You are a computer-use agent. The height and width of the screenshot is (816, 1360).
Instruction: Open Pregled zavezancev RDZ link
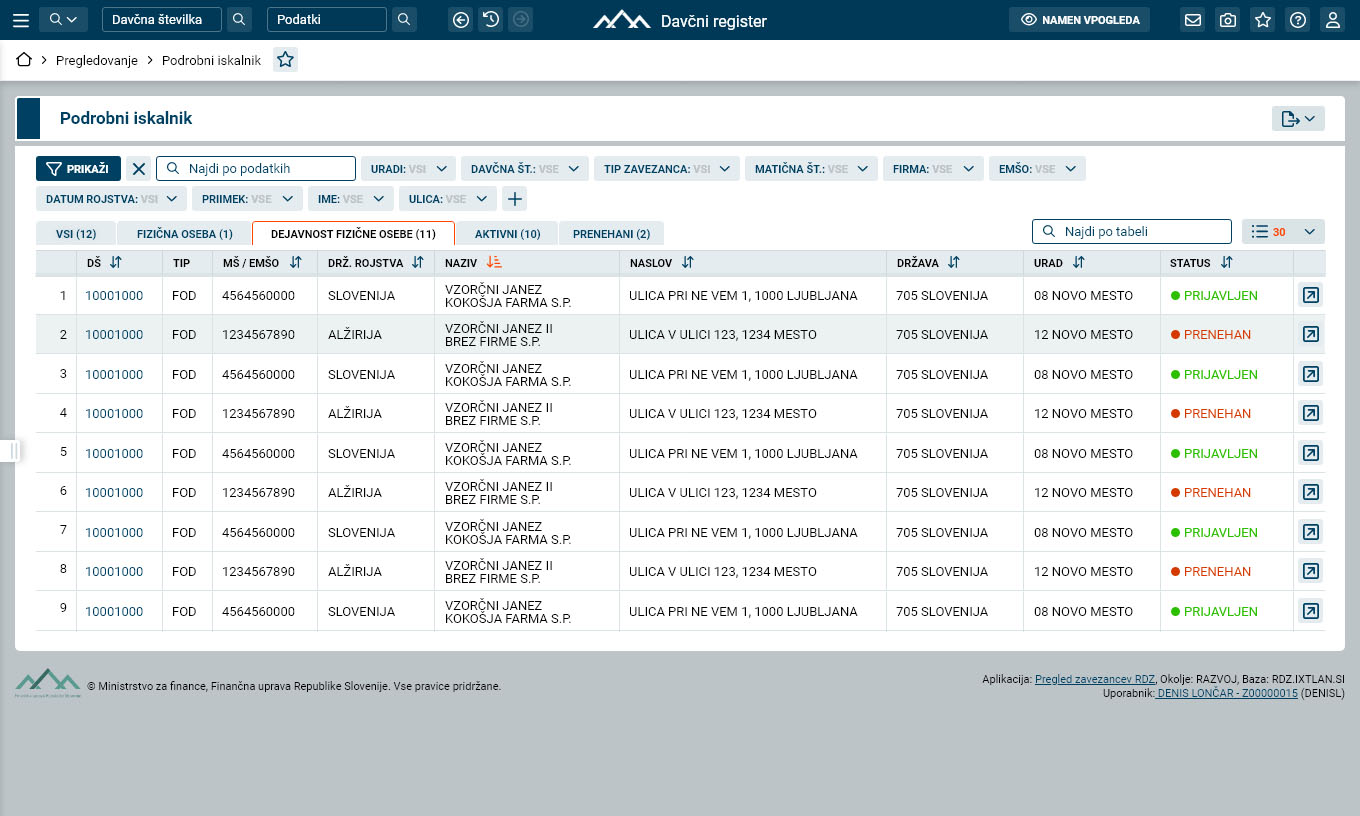click(1095, 679)
